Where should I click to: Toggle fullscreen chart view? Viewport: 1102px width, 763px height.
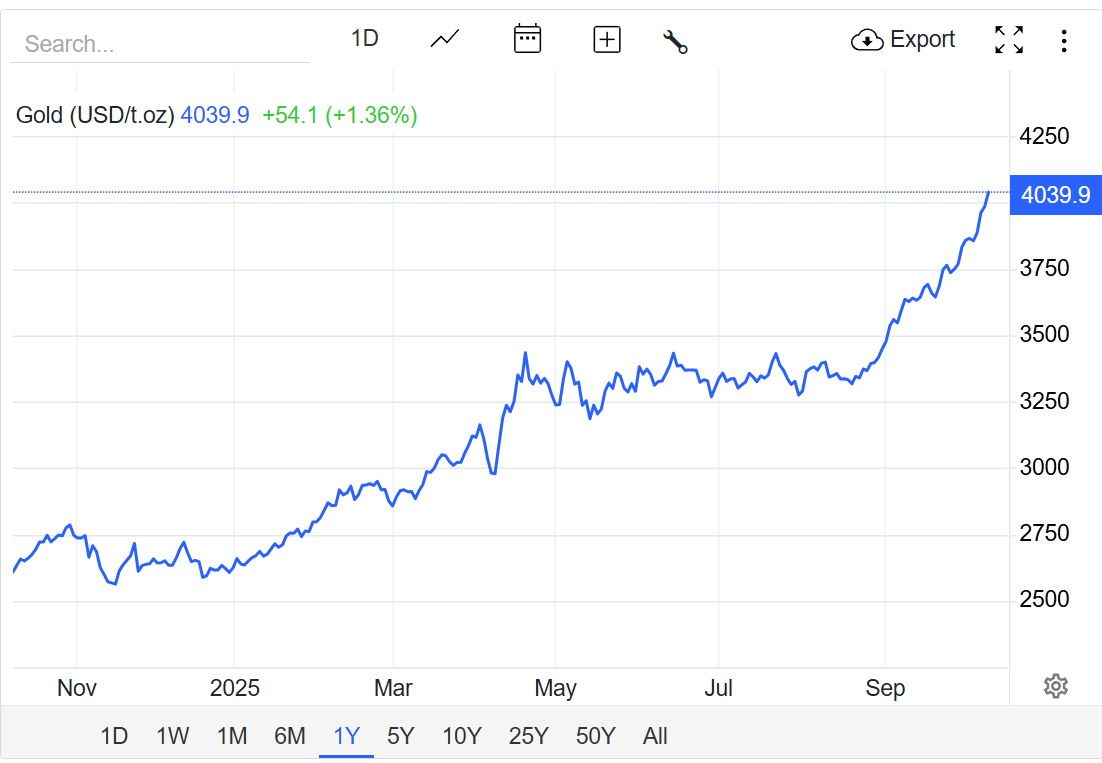1009,40
